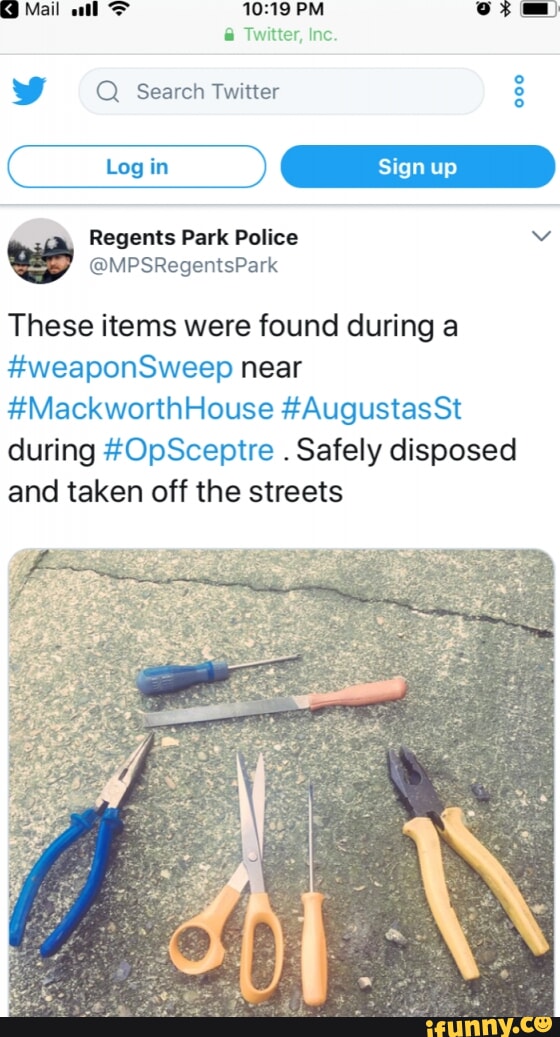Open the Regents Park Police display name
The height and width of the screenshot is (1037, 560).
click(193, 237)
